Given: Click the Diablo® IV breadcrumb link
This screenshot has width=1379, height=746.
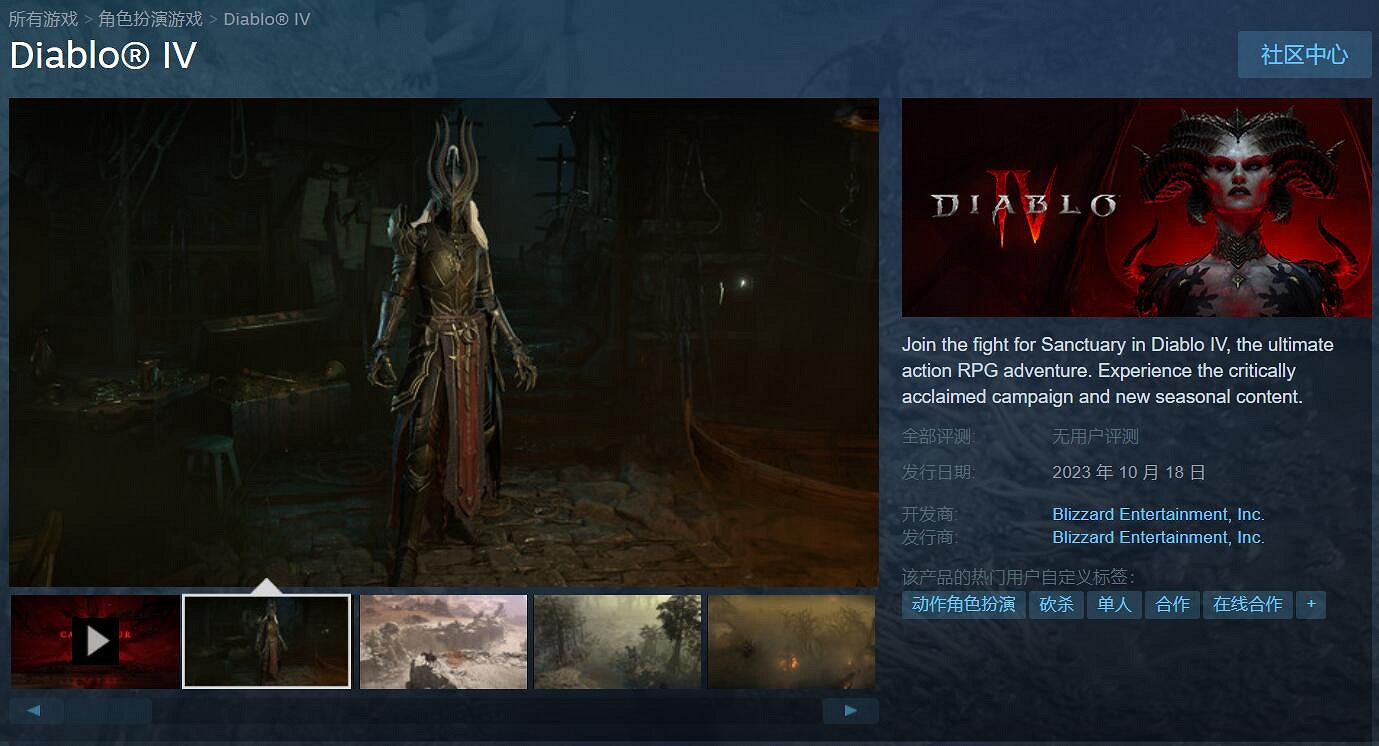Looking at the screenshot, I should 267,19.
